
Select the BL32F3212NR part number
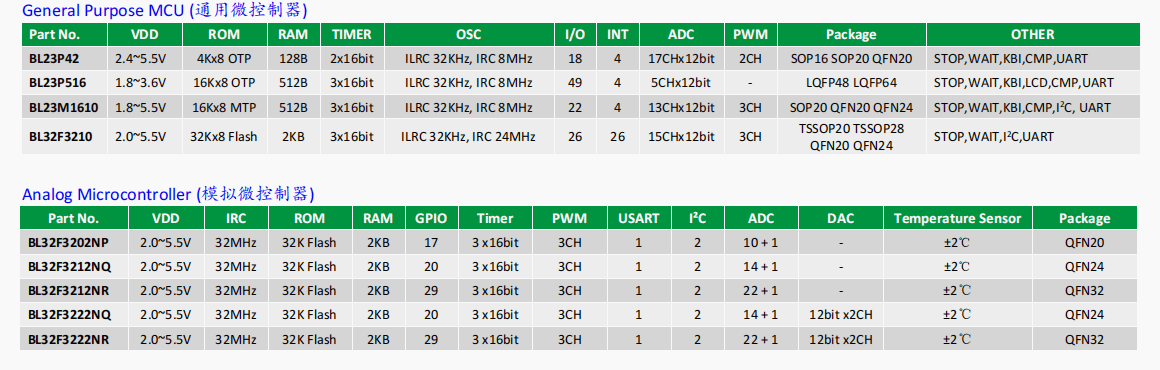(69, 291)
